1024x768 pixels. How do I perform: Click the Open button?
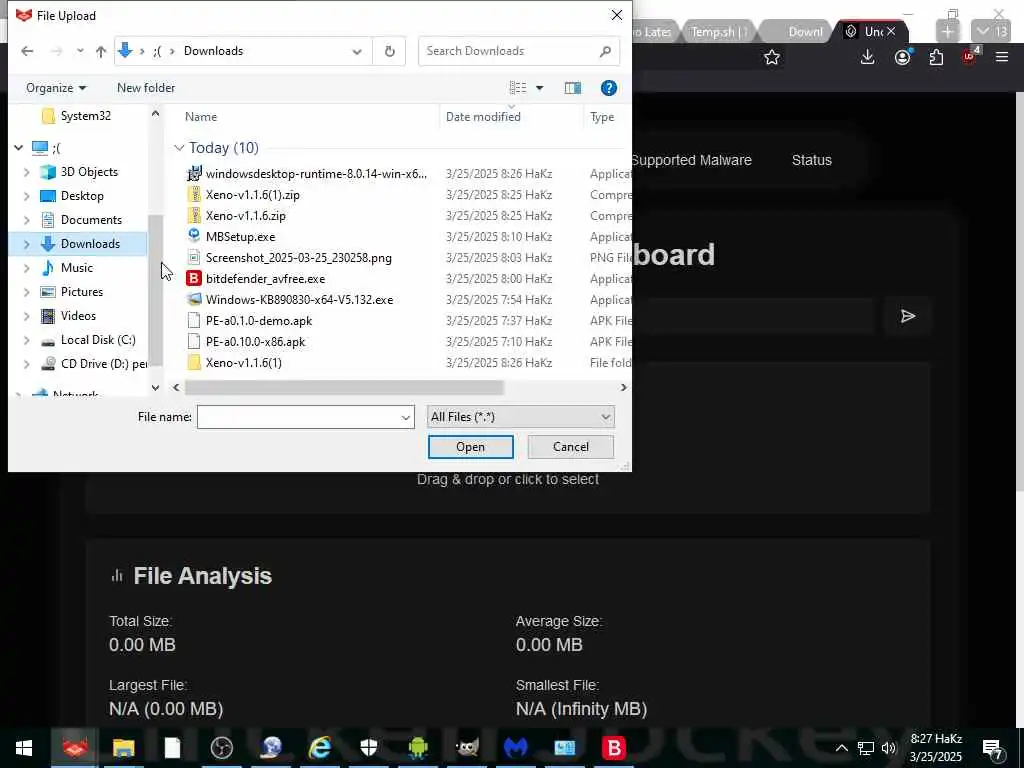(x=470, y=447)
